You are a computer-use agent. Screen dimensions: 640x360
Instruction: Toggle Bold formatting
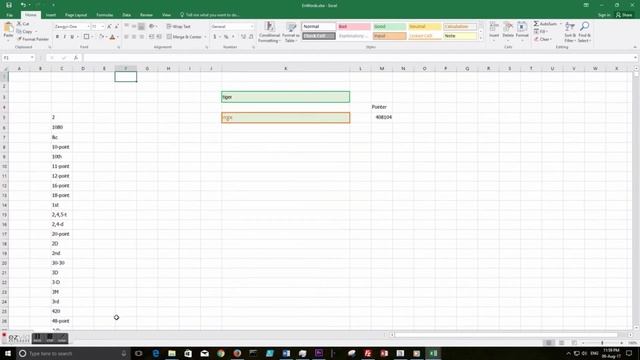(x=57, y=37)
